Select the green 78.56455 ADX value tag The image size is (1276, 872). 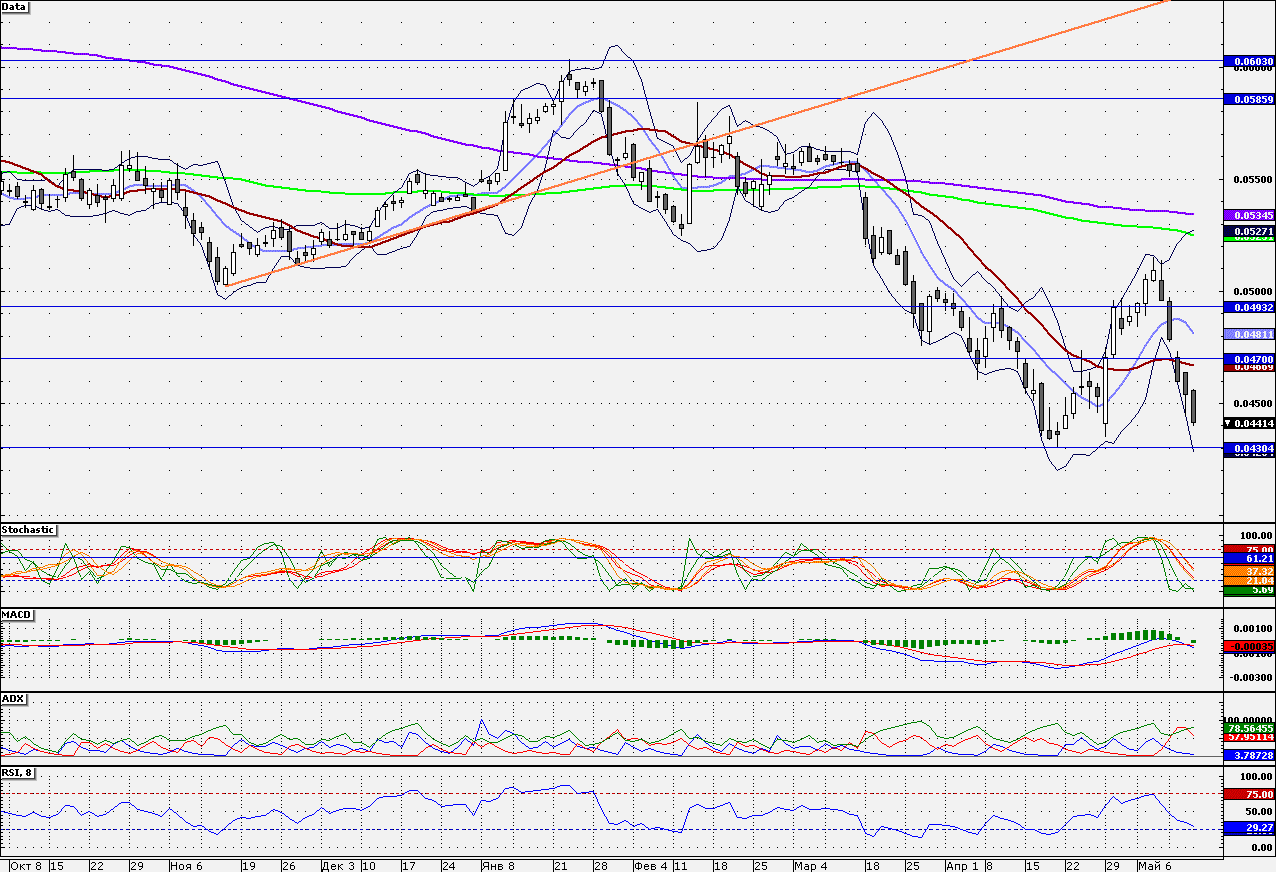(1247, 729)
